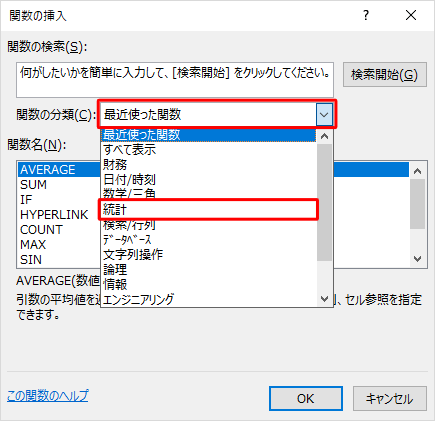Choose 数学/三角 category

(x=209, y=193)
